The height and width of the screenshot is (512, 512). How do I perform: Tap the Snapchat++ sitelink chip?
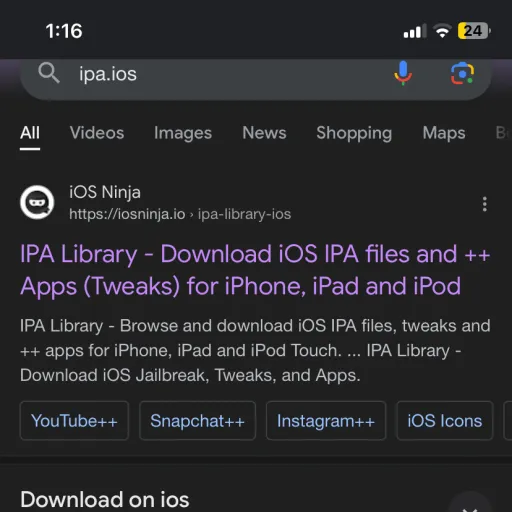tap(197, 421)
